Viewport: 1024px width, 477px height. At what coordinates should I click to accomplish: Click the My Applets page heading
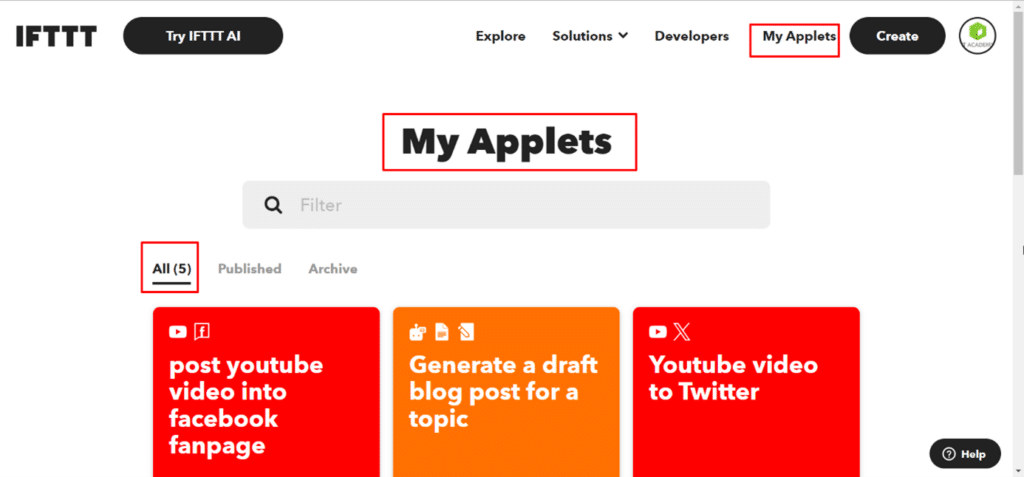[x=507, y=142]
